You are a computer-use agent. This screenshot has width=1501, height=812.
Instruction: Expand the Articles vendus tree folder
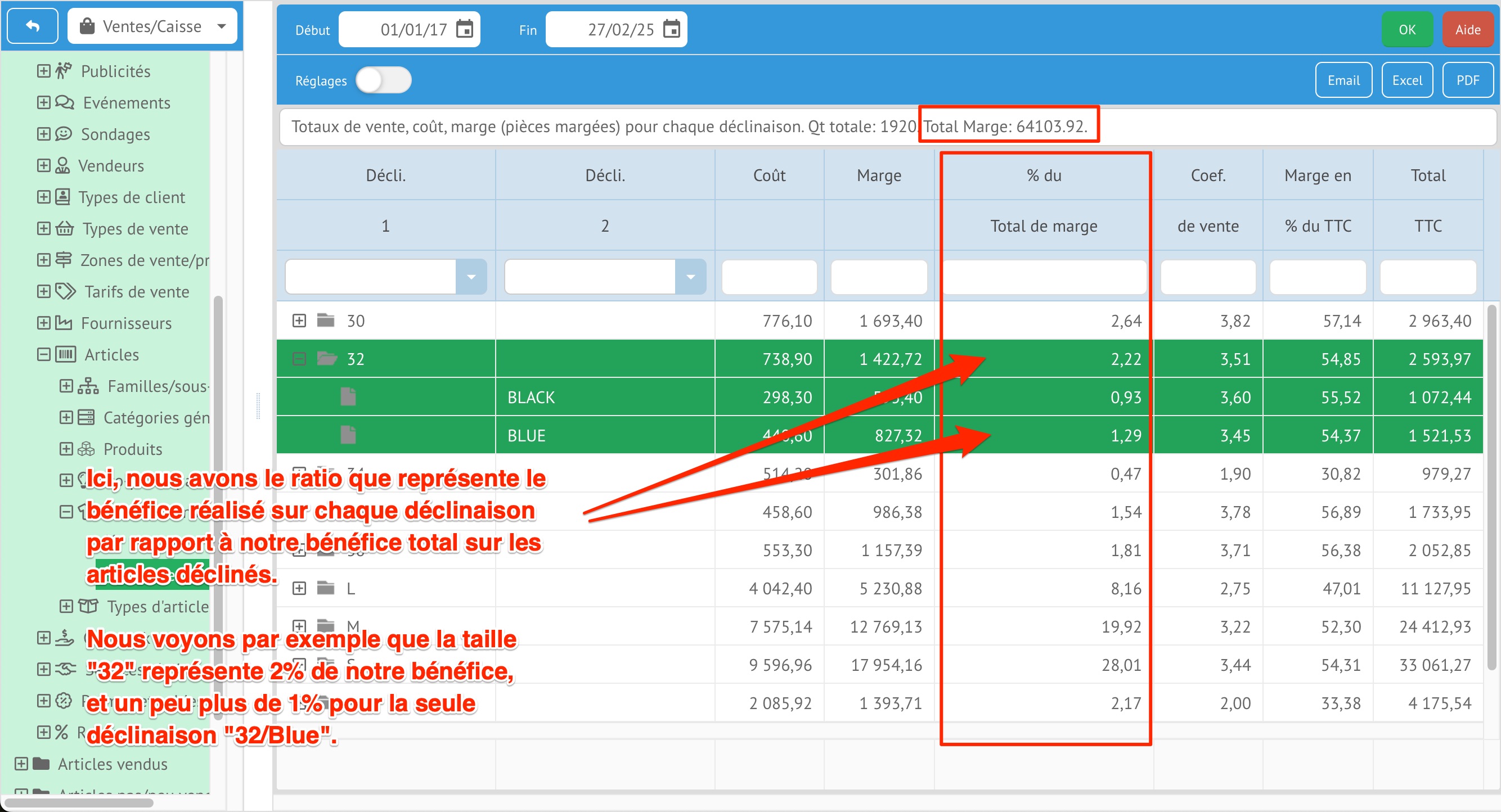(21, 764)
